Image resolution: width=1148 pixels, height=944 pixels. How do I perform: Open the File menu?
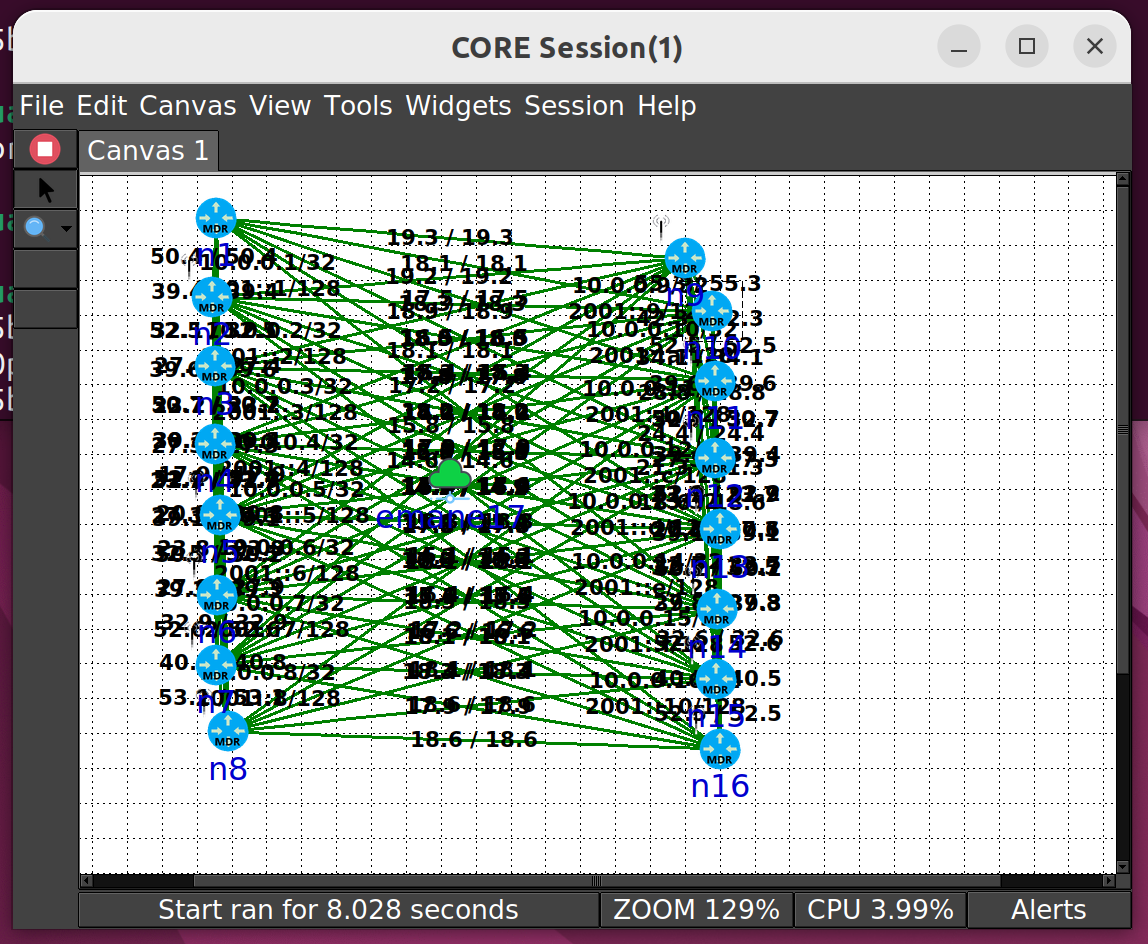tap(41, 105)
